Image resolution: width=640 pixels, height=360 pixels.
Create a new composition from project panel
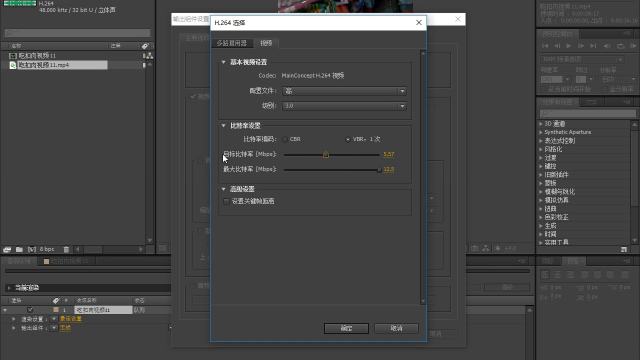pos(32,249)
